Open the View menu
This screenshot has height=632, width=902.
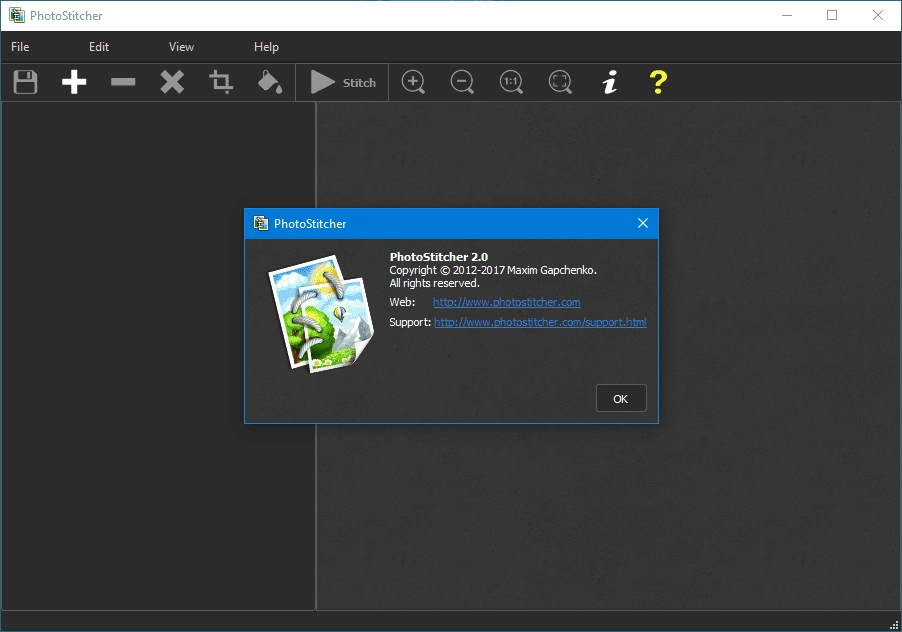181,47
